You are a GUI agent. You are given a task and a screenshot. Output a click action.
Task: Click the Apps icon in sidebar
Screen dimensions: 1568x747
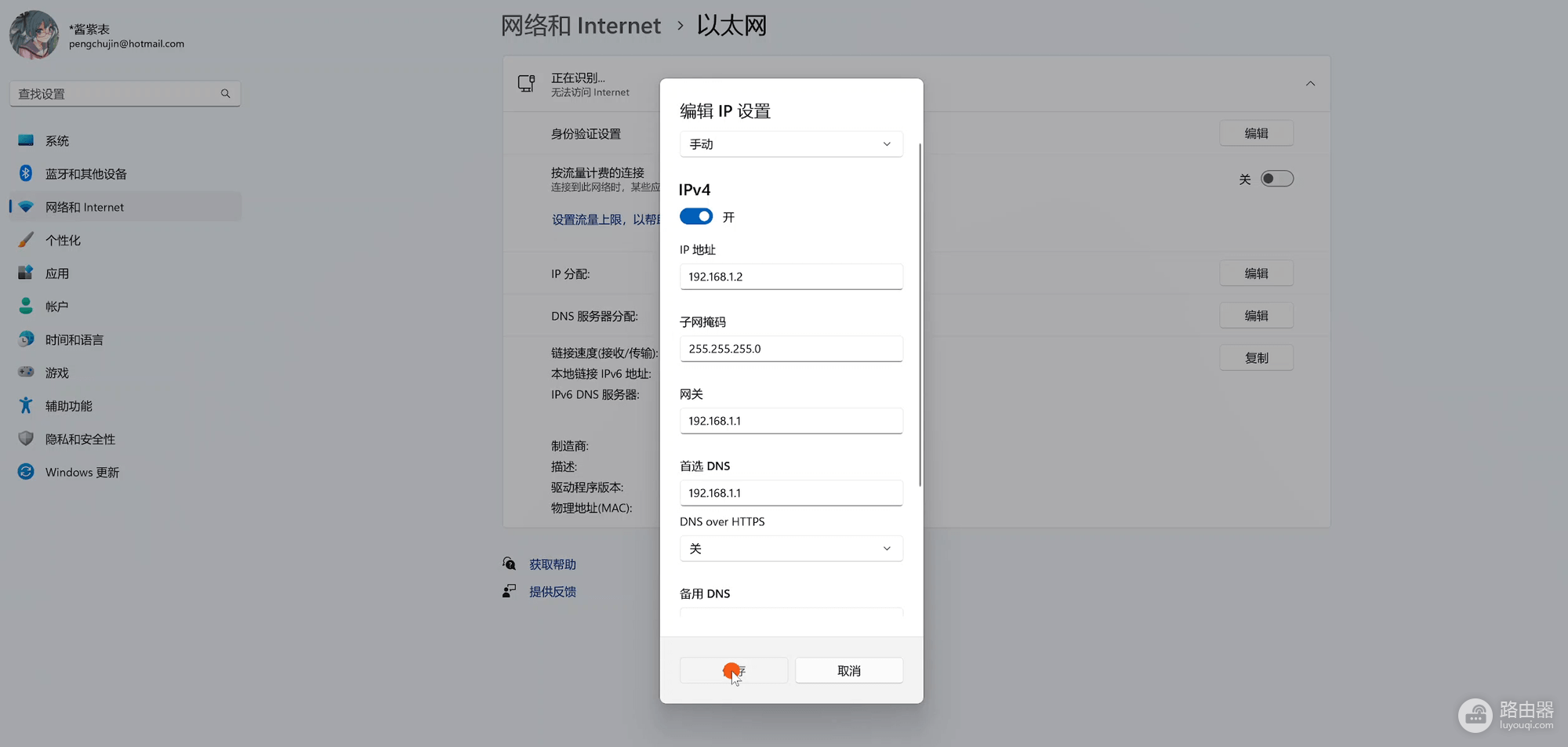tap(26, 273)
